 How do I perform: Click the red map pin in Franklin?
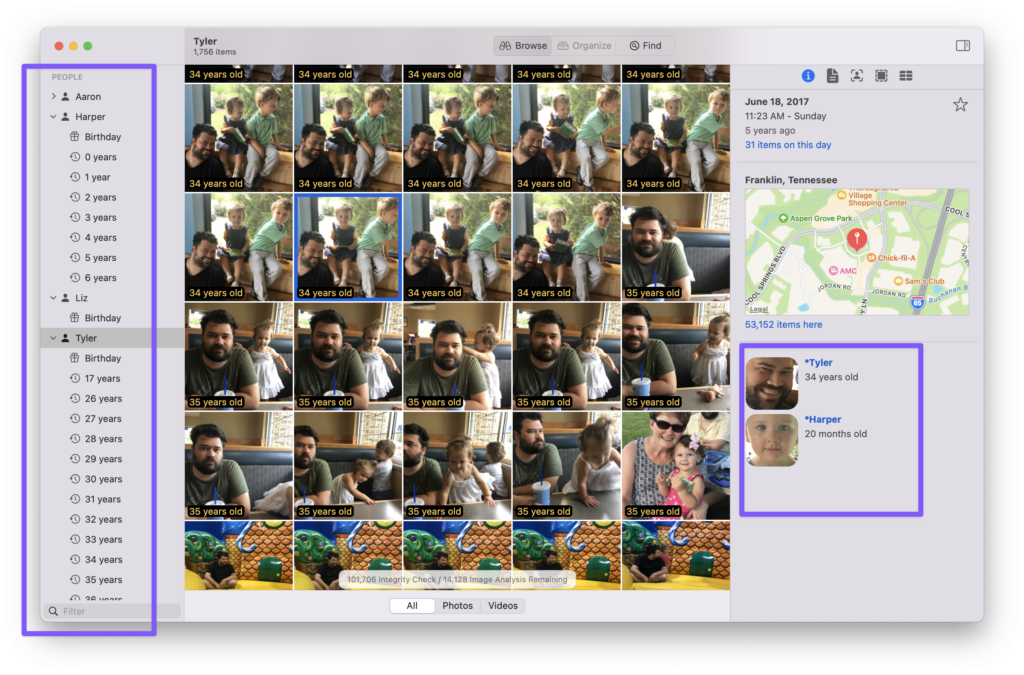pos(857,240)
